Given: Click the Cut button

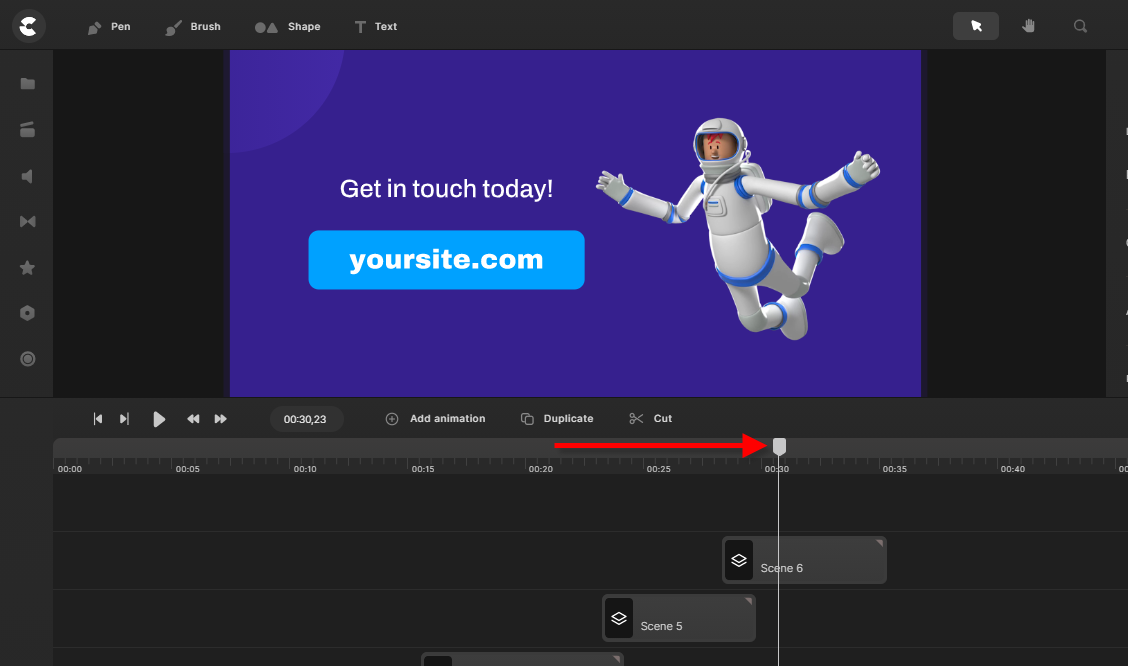Looking at the screenshot, I should coord(651,419).
